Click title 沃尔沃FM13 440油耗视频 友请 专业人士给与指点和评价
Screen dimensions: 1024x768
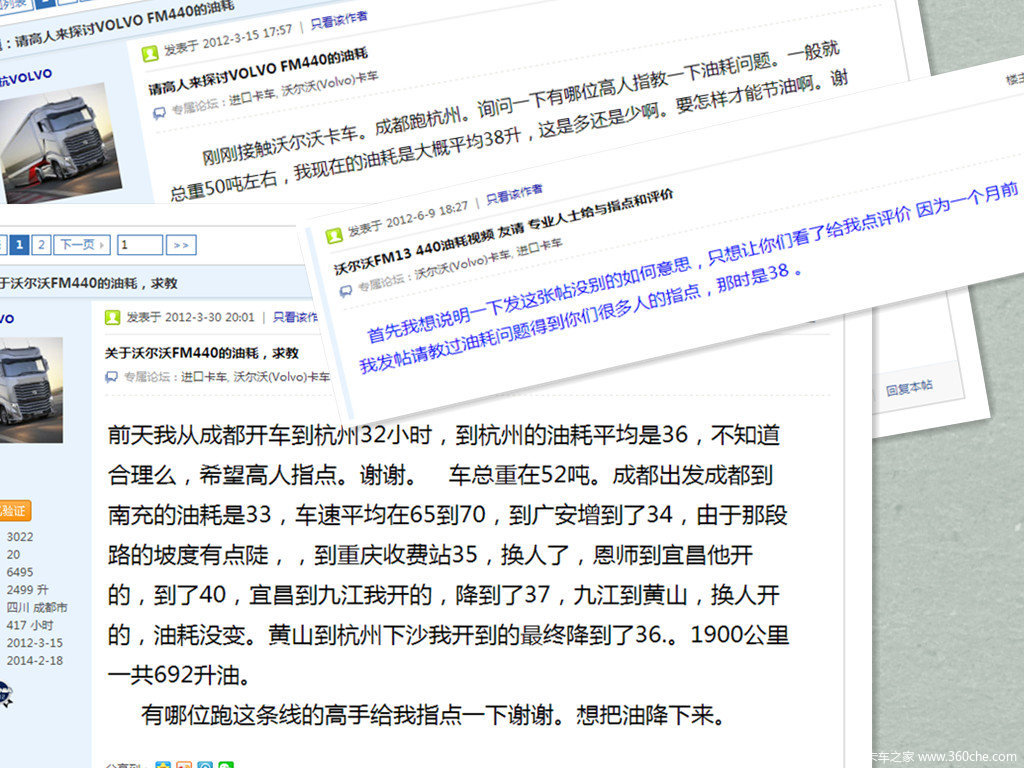pyautogui.click(x=503, y=232)
